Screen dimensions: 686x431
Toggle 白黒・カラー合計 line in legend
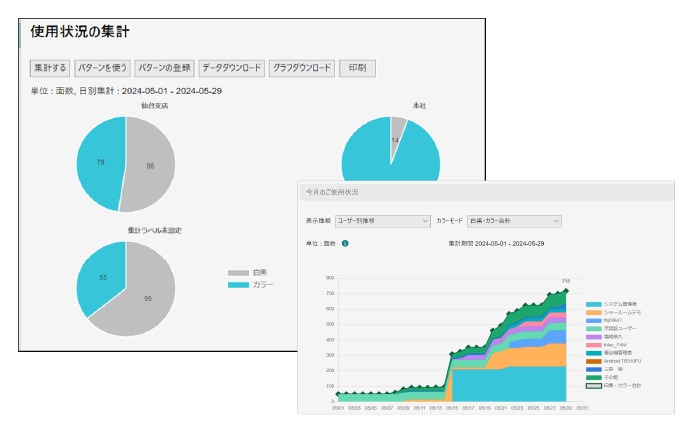pyautogui.click(x=593, y=385)
